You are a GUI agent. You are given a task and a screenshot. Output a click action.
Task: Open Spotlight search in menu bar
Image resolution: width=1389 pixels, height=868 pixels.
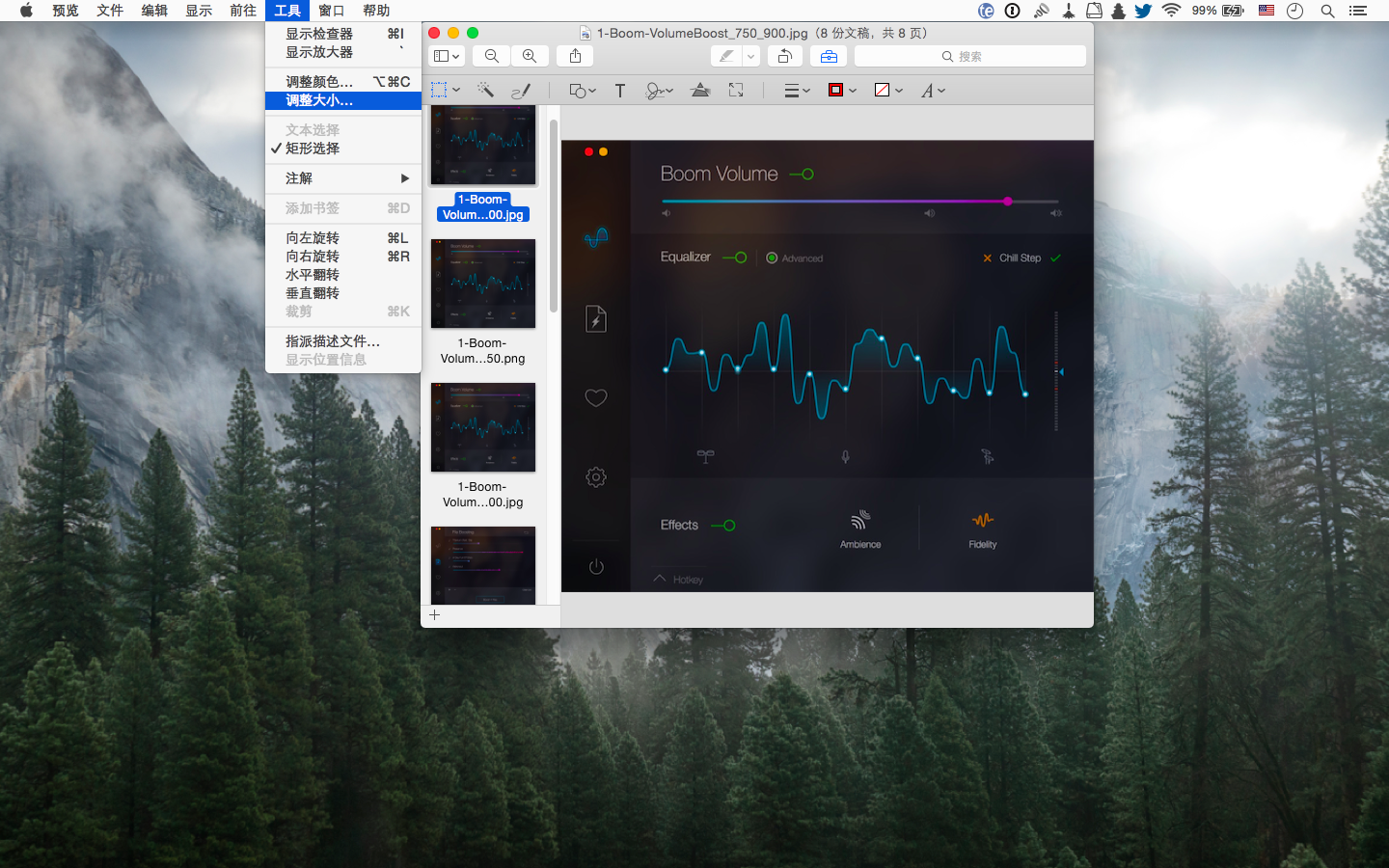tap(1327, 11)
